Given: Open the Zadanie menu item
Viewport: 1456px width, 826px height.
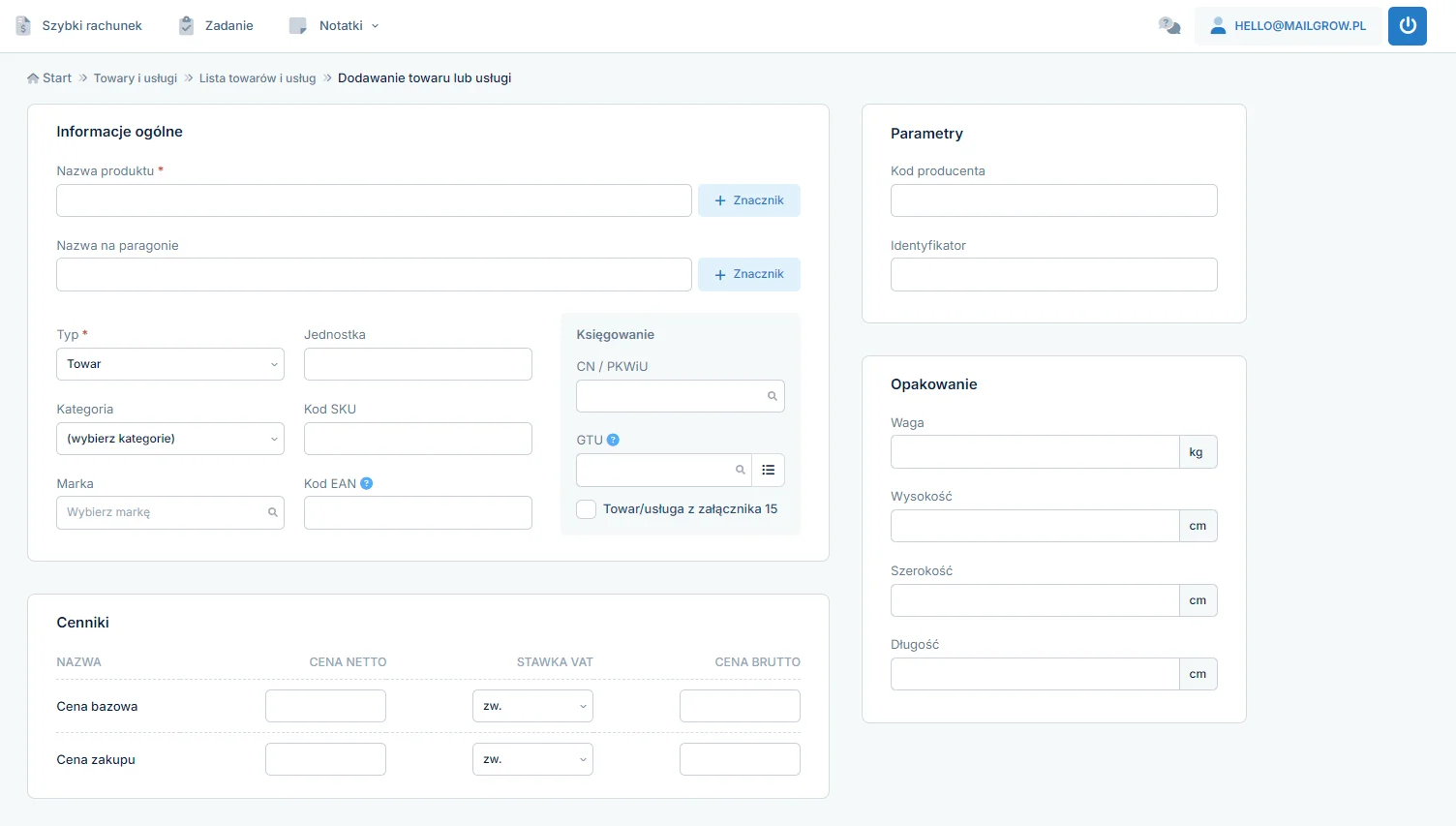Looking at the screenshot, I should coord(217,26).
